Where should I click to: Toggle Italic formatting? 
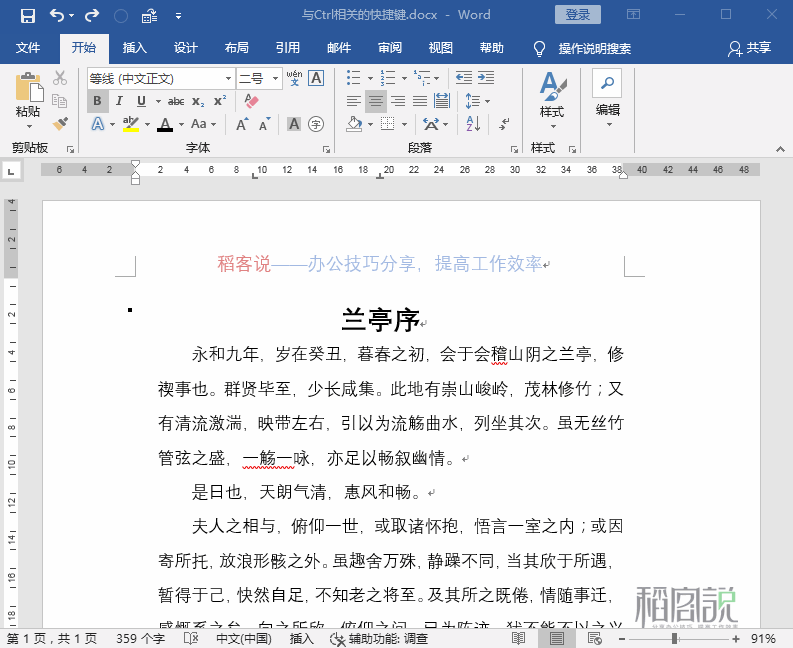tap(119, 101)
